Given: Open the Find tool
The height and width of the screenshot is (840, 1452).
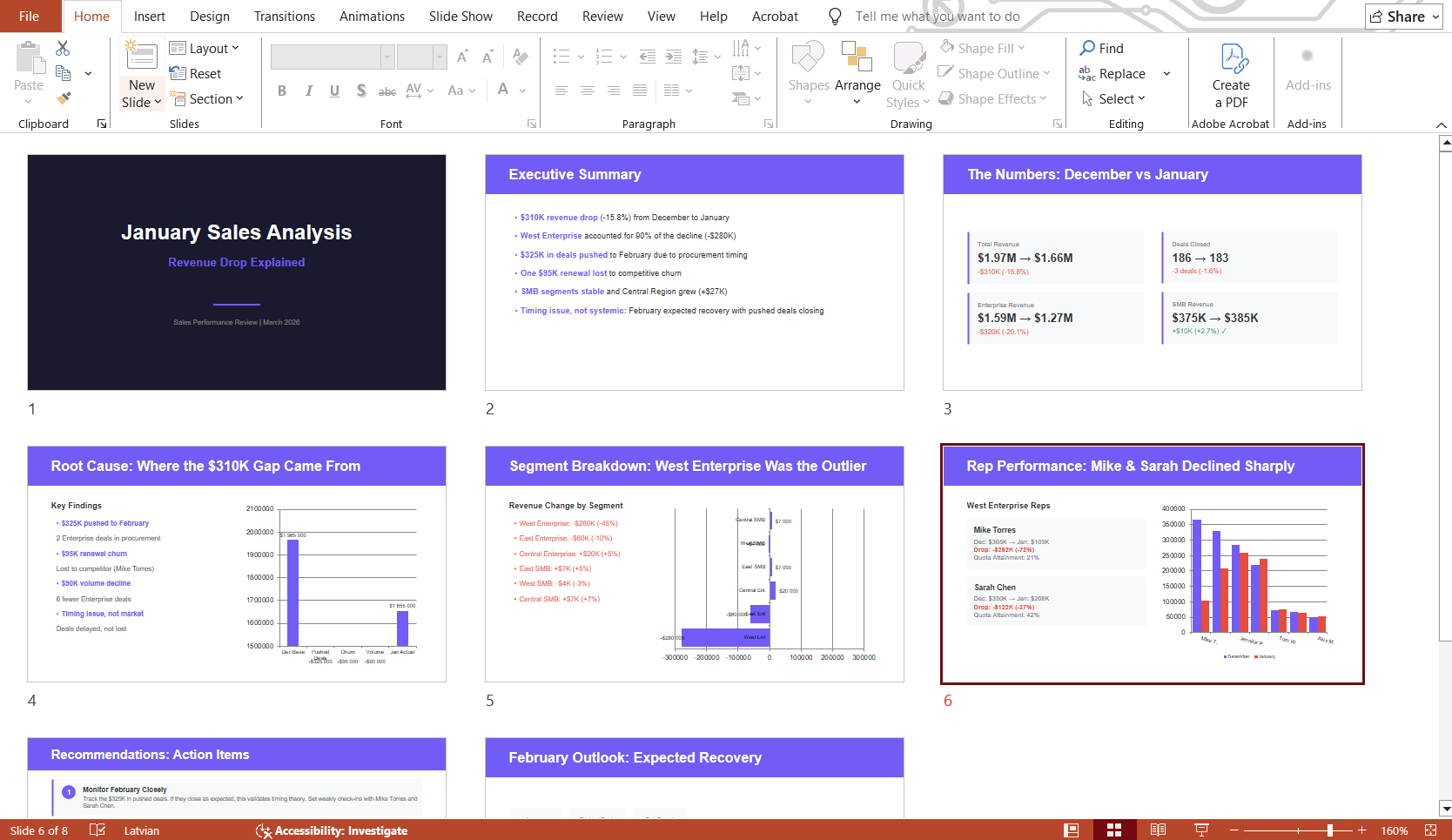Looking at the screenshot, I should pos(1101,48).
